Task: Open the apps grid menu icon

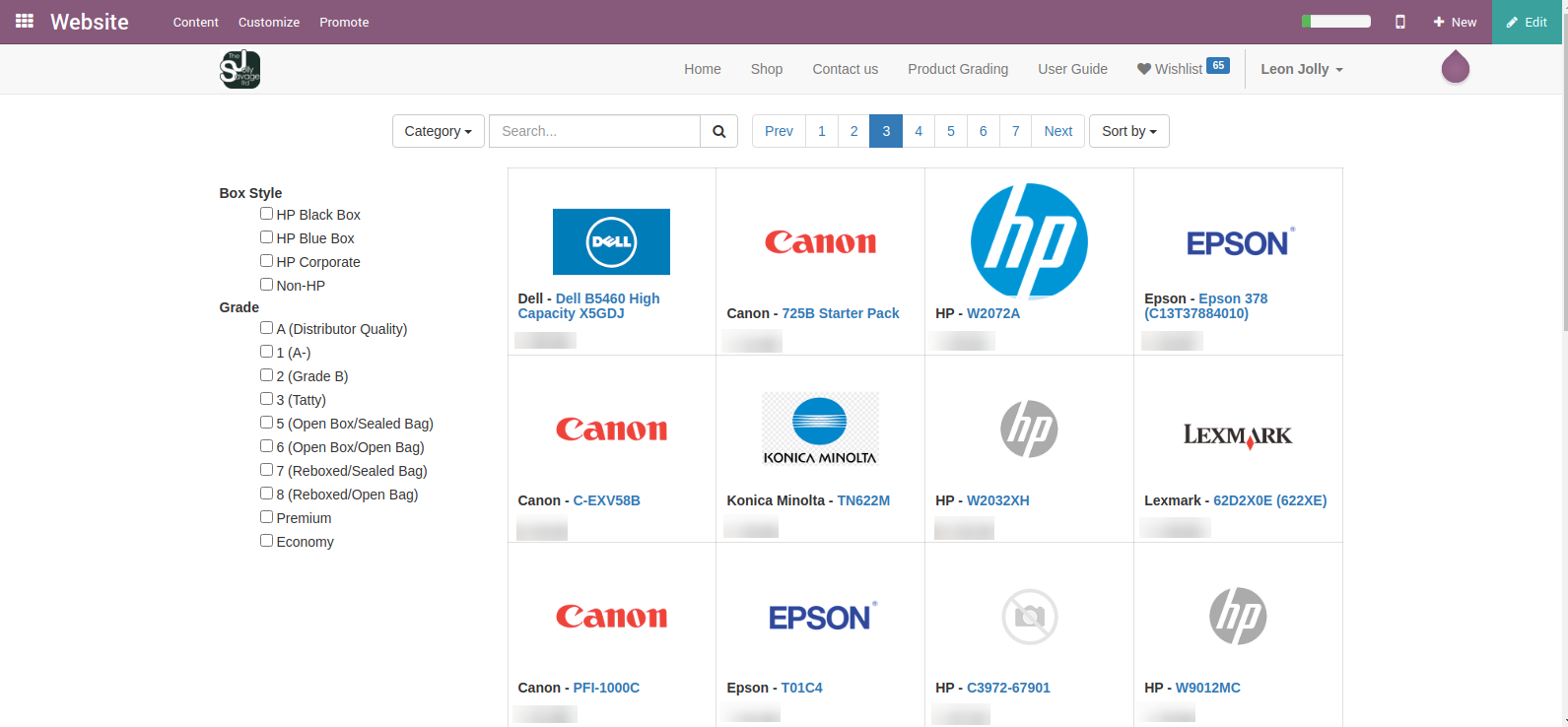Action: (x=25, y=21)
